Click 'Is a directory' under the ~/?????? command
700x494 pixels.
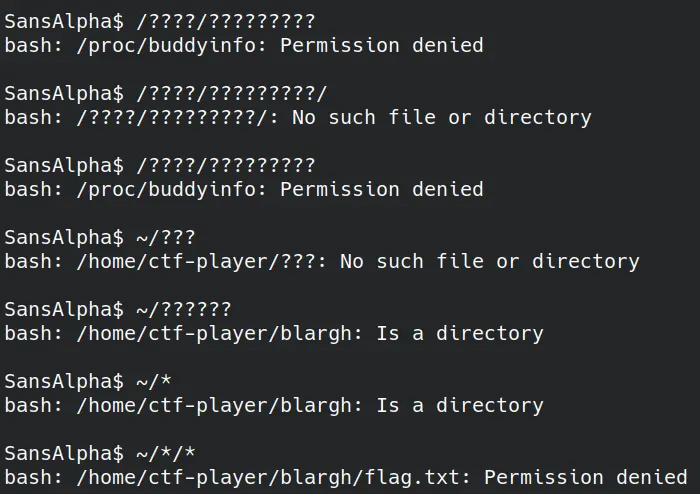460,333
